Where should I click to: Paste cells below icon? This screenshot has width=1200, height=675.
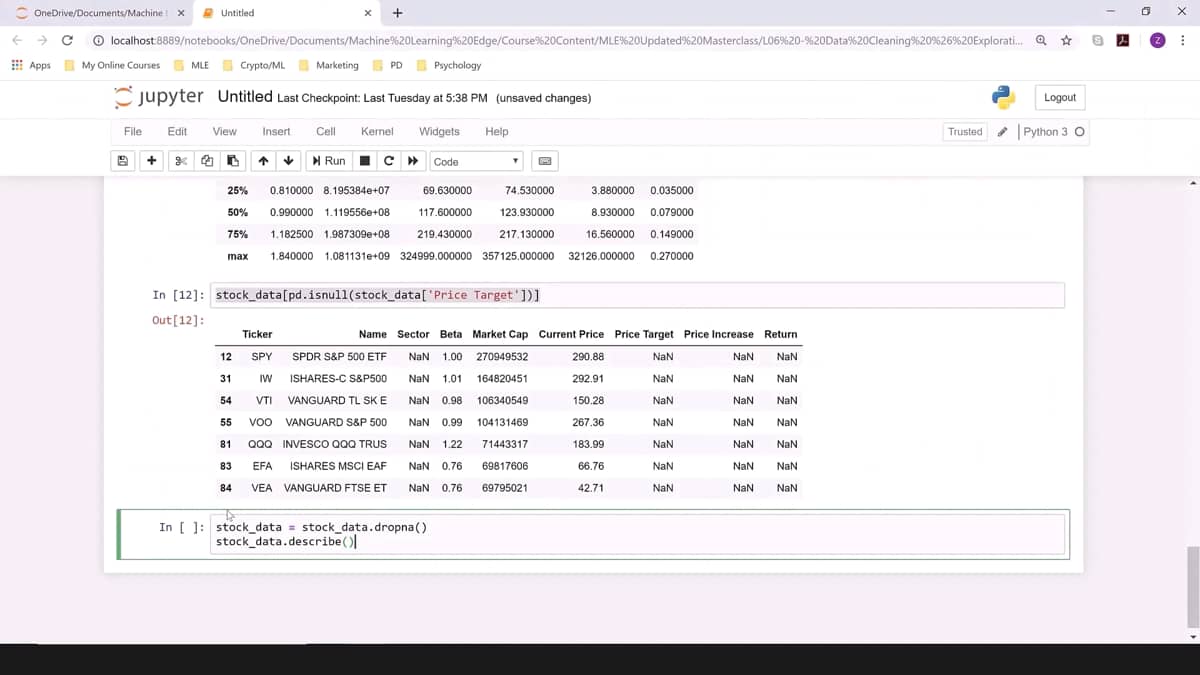tap(232, 161)
